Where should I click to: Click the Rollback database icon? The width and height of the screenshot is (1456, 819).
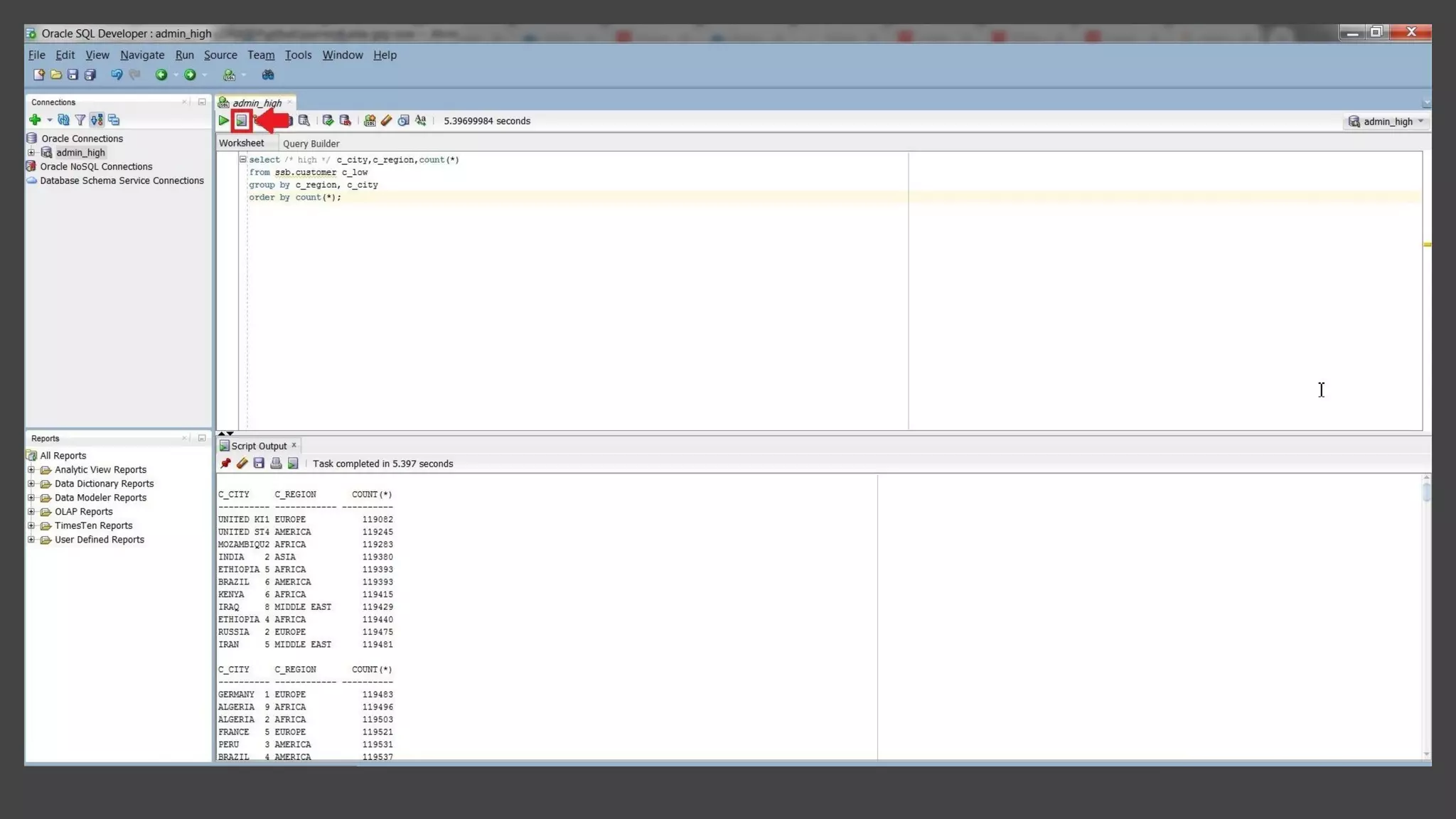[346, 121]
